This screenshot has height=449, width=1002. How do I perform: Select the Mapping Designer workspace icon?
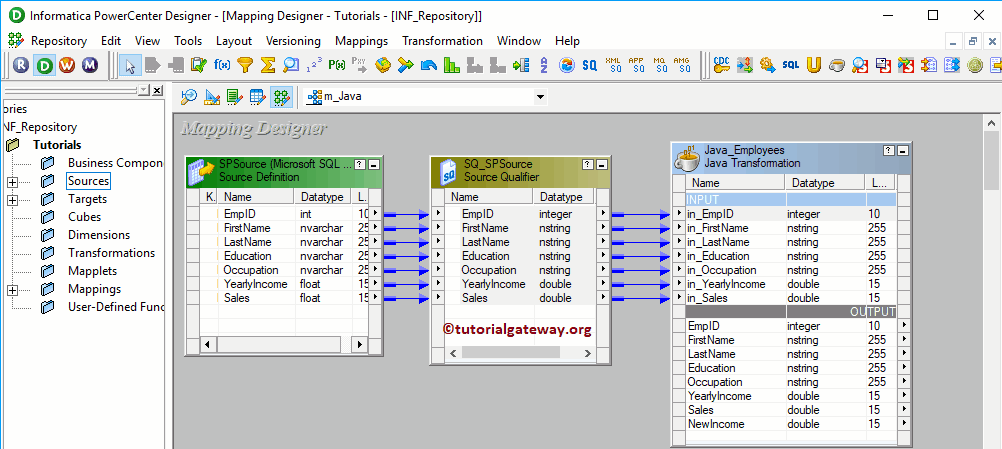pos(281,97)
